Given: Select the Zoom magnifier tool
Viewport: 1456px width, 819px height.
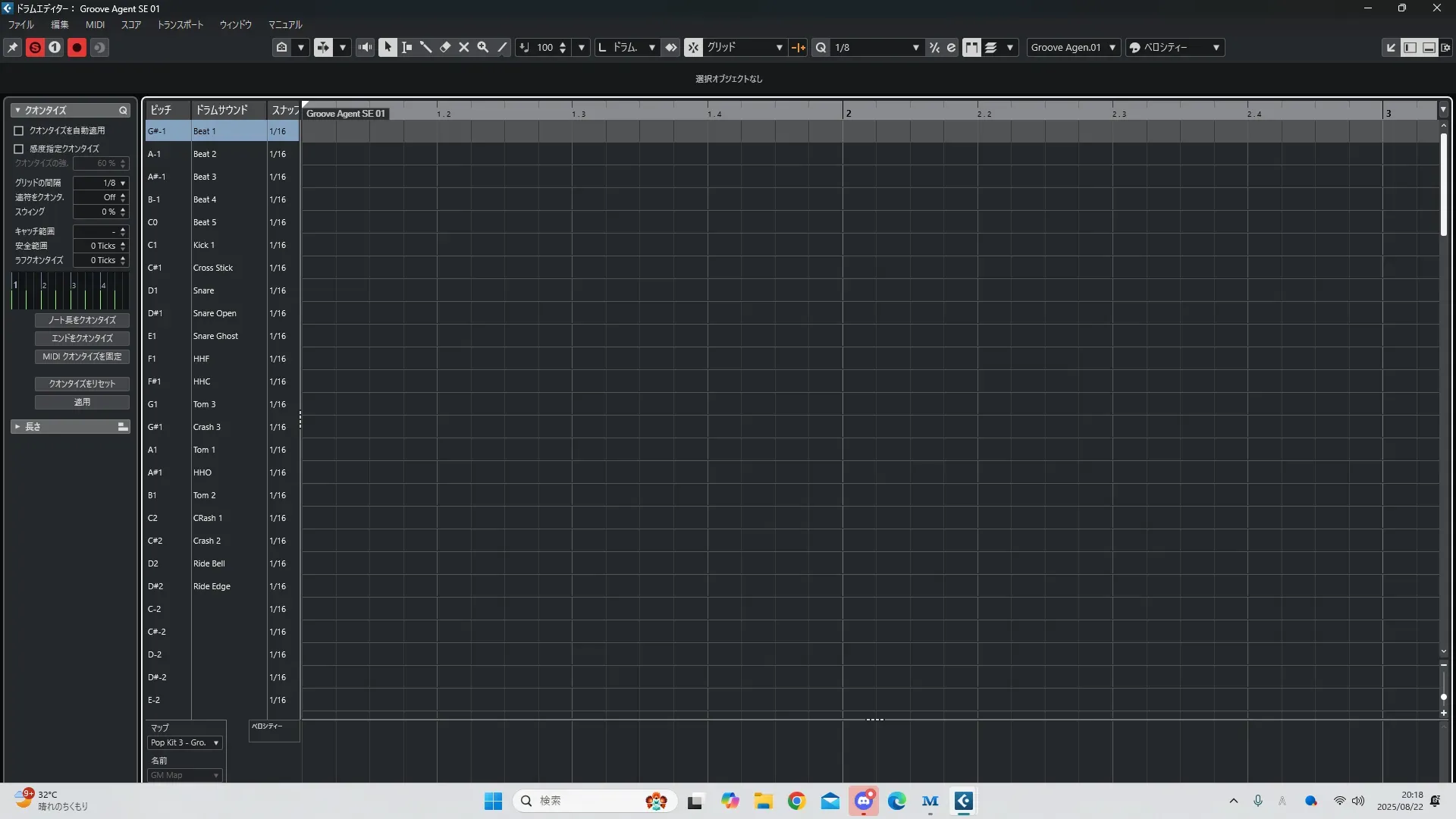Looking at the screenshot, I should tap(483, 47).
